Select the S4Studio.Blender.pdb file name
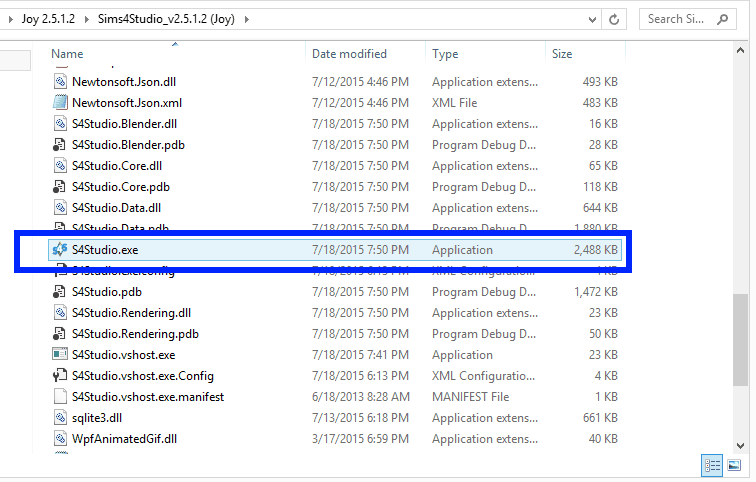Image resolution: width=756 pixels, height=482 pixels. click(x=128, y=145)
